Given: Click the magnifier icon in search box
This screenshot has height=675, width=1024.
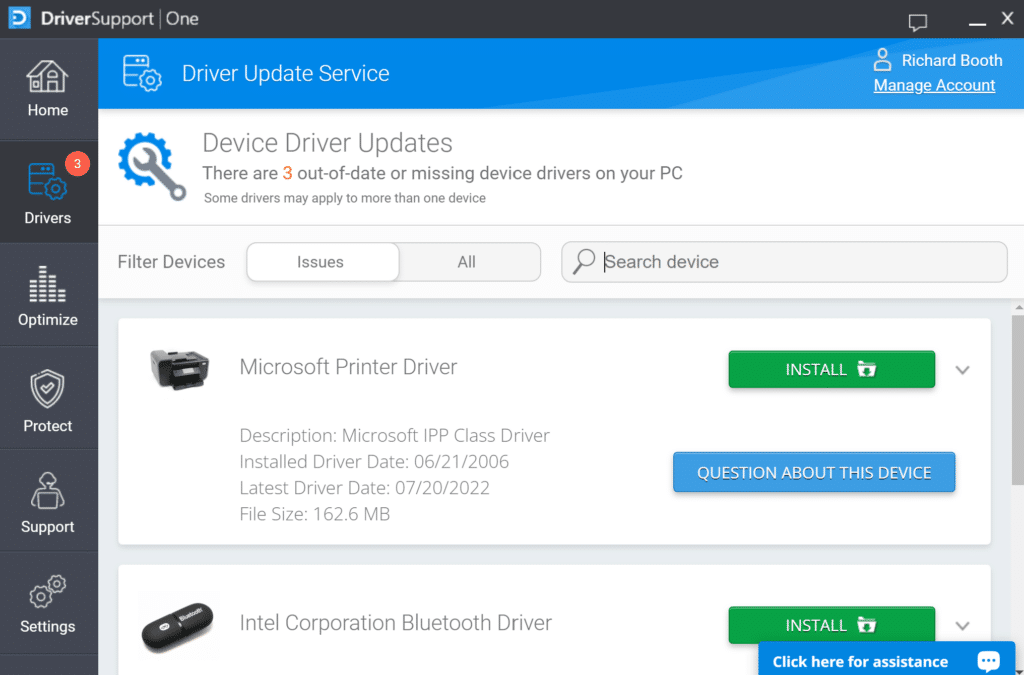Looking at the screenshot, I should (583, 262).
